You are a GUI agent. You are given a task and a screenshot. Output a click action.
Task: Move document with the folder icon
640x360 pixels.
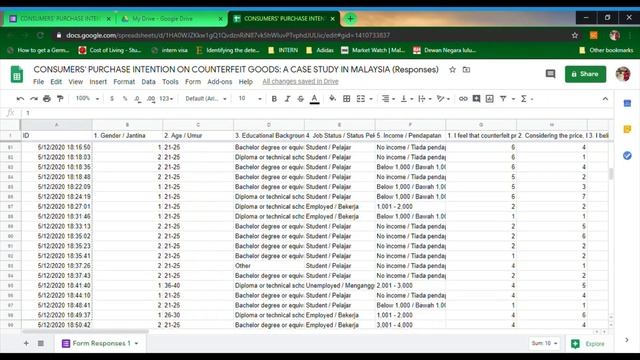[x=466, y=70]
